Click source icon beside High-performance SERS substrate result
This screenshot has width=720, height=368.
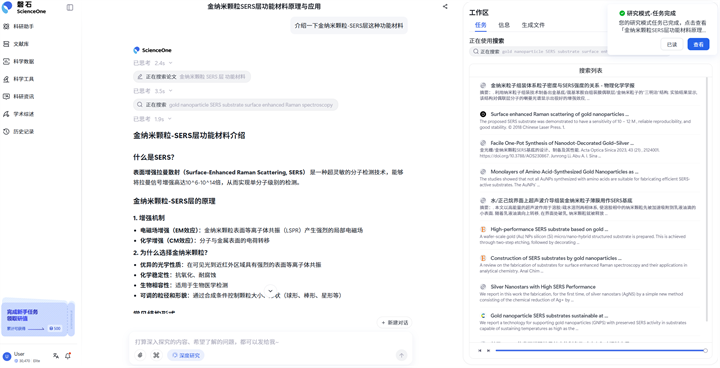click(483, 229)
